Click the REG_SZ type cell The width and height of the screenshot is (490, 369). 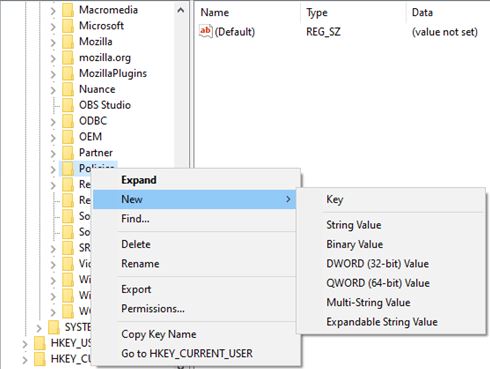(x=323, y=32)
